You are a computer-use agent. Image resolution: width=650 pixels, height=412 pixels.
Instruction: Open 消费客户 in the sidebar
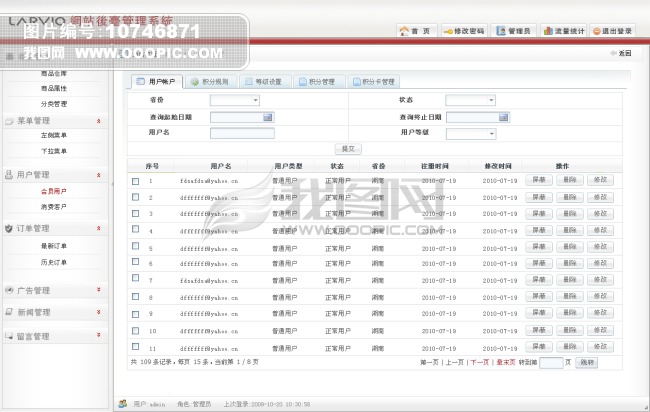point(54,206)
